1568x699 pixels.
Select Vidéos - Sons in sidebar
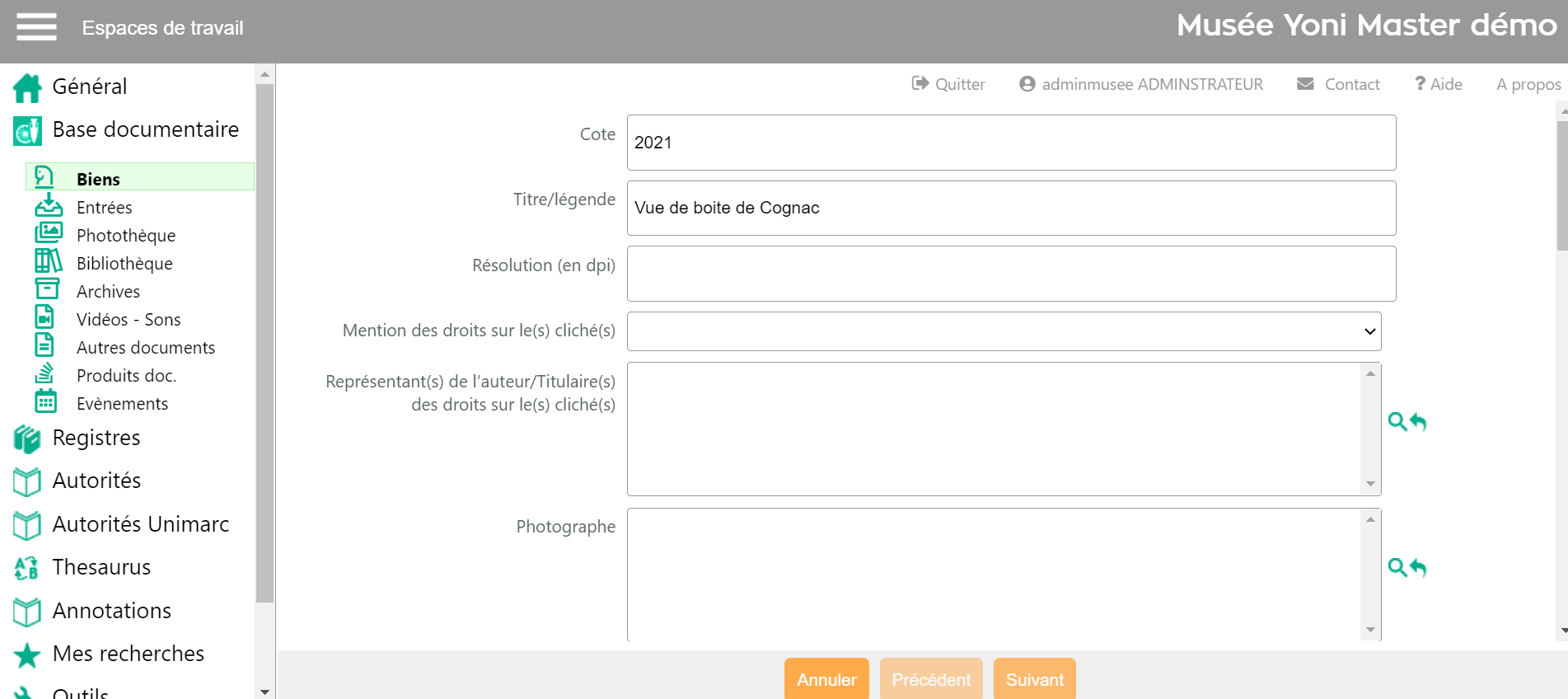pyautogui.click(x=129, y=320)
